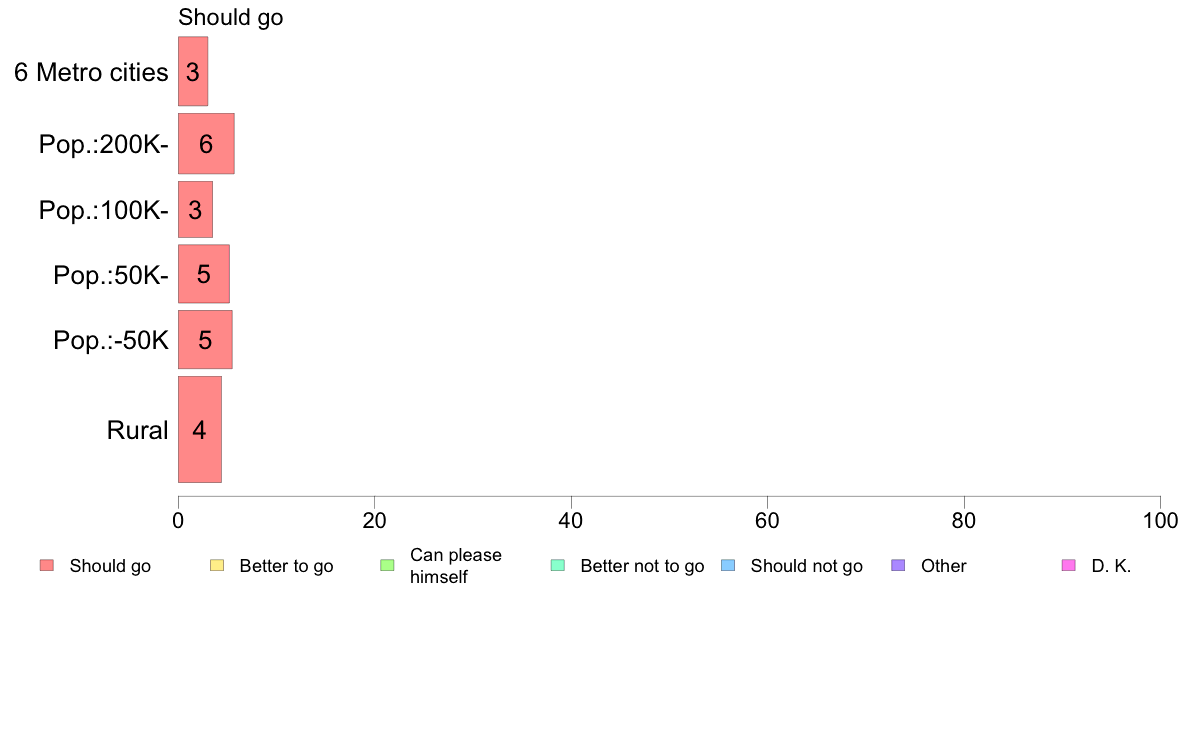1188x736 pixels.
Task: Click the teal Better not to go swatch
Action: click(x=558, y=565)
